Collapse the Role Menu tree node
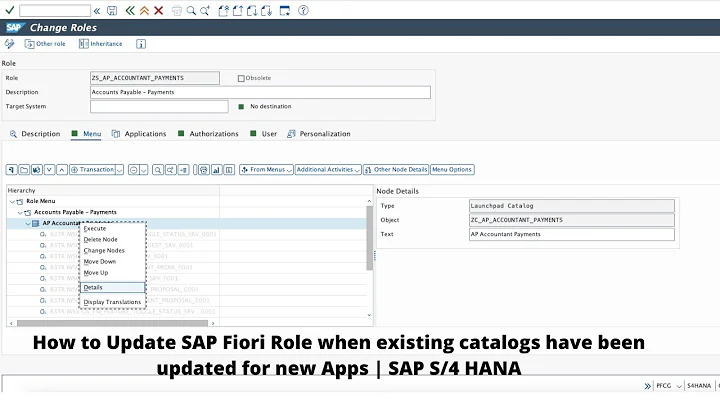This screenshot has height=404, width=720. click(12, 202)
